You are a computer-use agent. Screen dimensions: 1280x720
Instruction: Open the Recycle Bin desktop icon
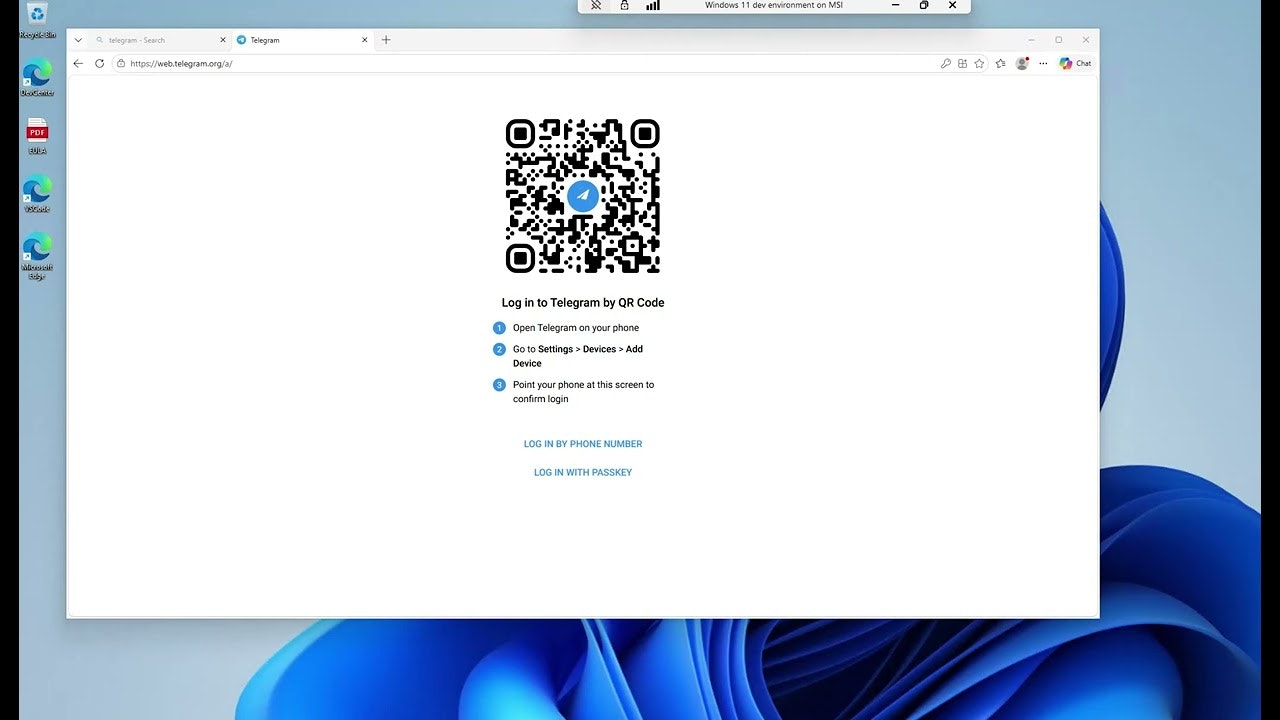point(37,19)
